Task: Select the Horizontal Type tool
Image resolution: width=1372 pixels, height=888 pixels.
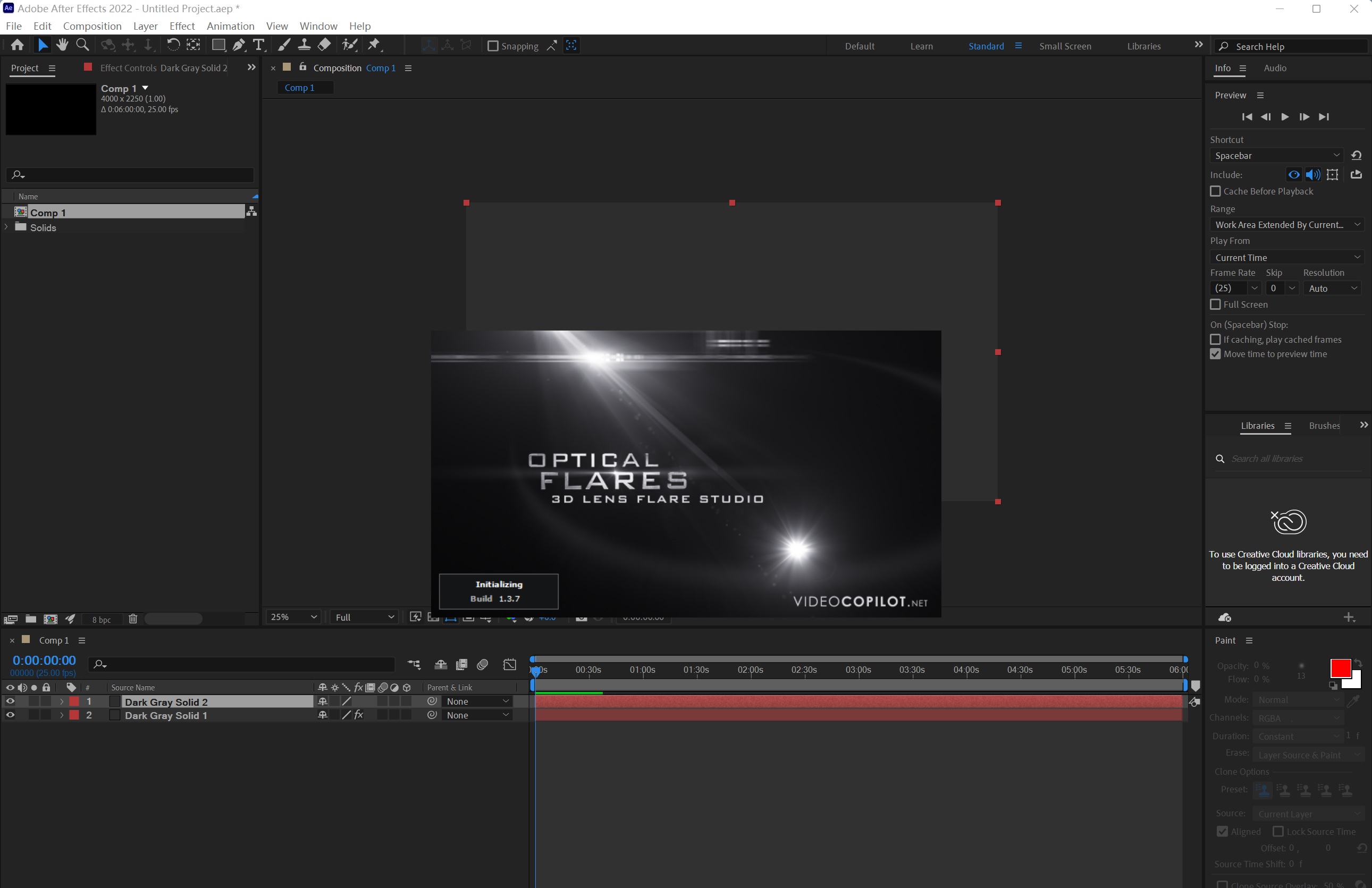Action: [x=259, y=45]
